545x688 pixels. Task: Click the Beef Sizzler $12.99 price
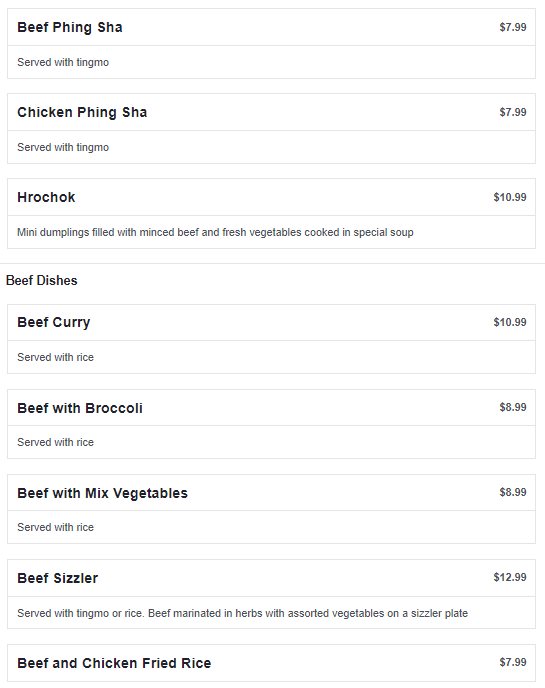click(x=510, y=577)
